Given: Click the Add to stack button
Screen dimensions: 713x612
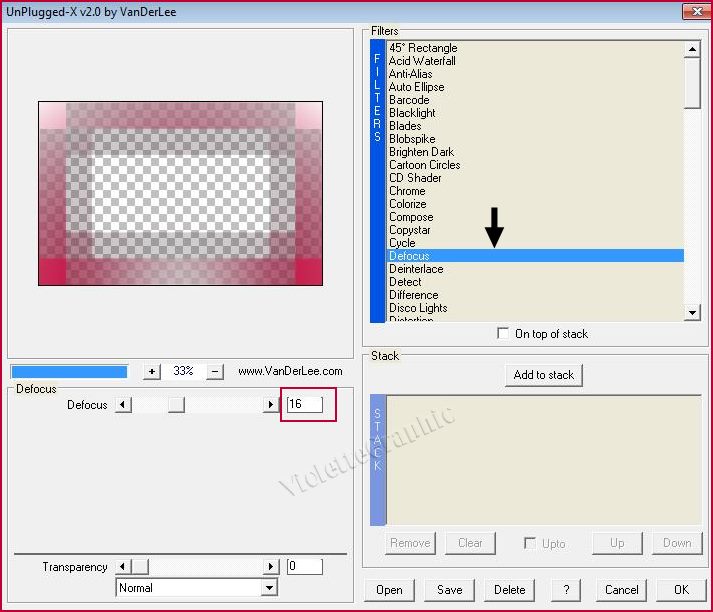Looking at the screenshot, I should (544, 375).
